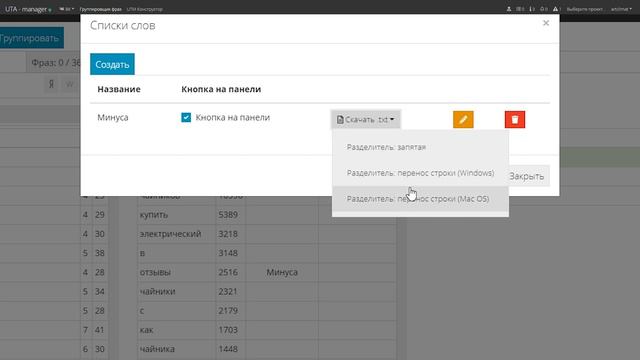
Task: Delete the Минуса list with red trash button
Action: (515, 119)
